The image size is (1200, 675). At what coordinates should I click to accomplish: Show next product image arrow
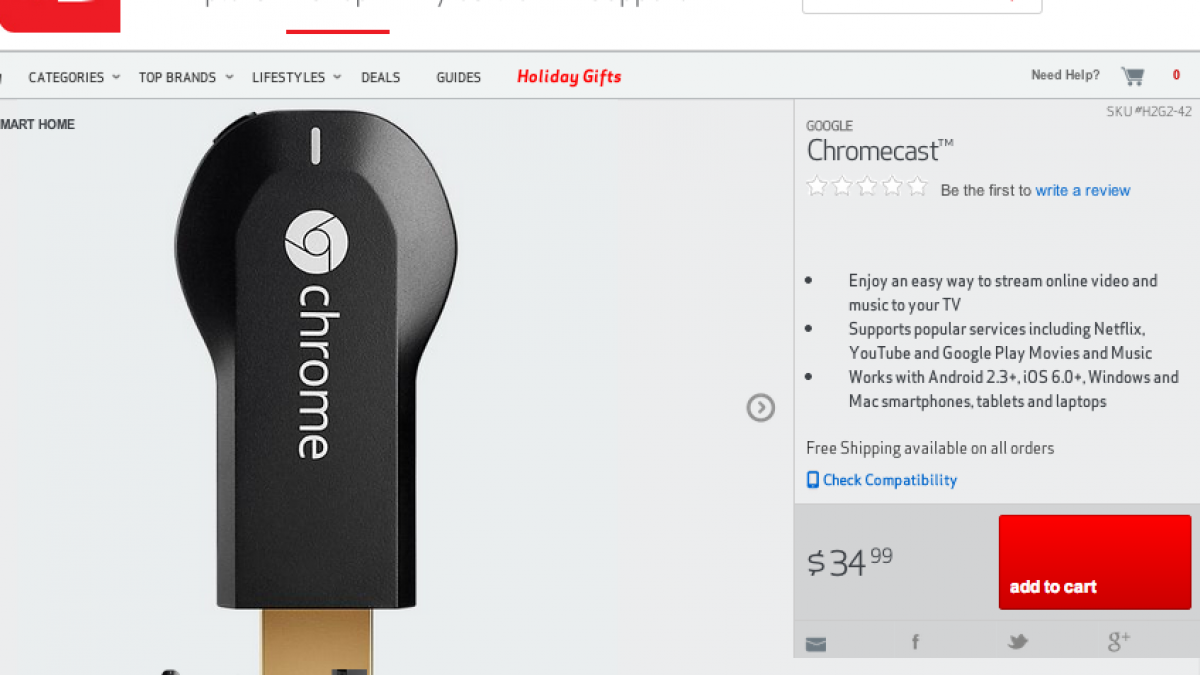[761, 407]
